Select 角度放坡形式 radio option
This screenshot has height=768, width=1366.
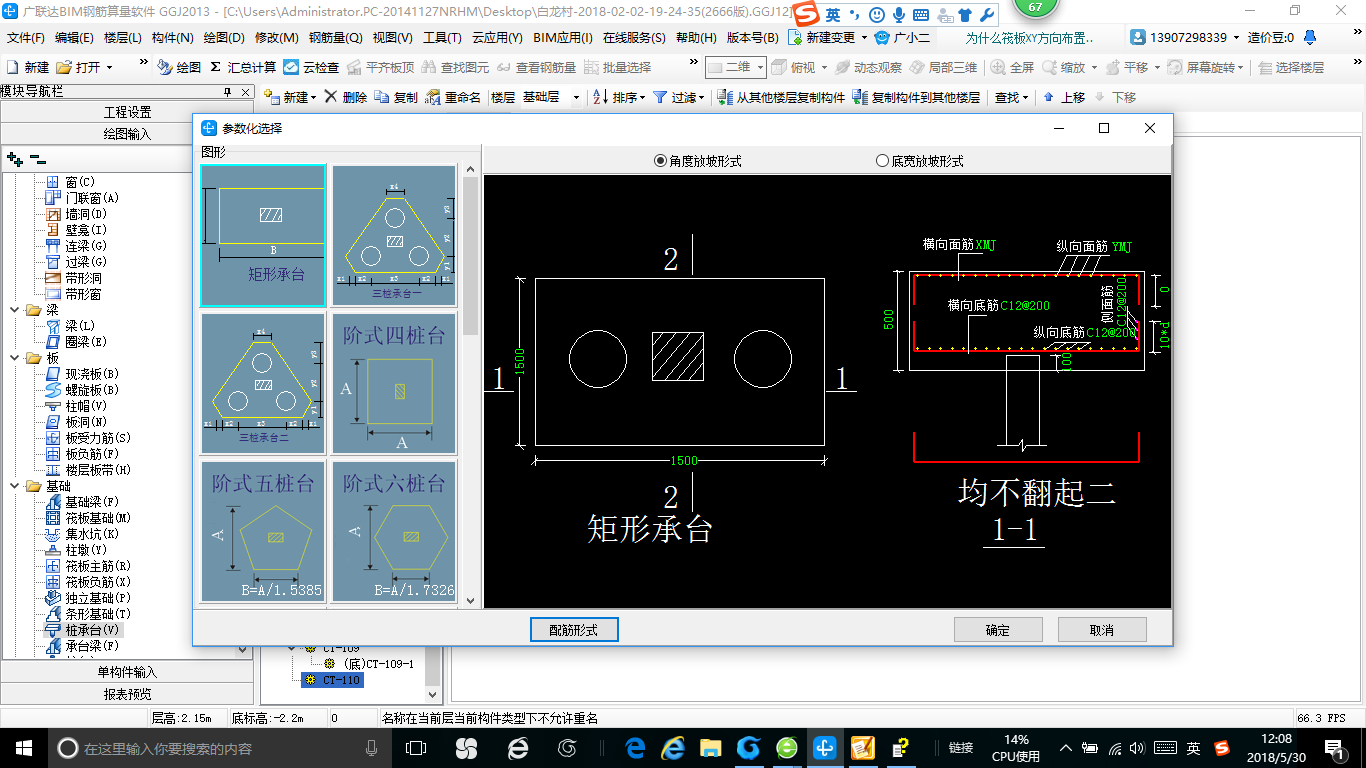[698, 160]
